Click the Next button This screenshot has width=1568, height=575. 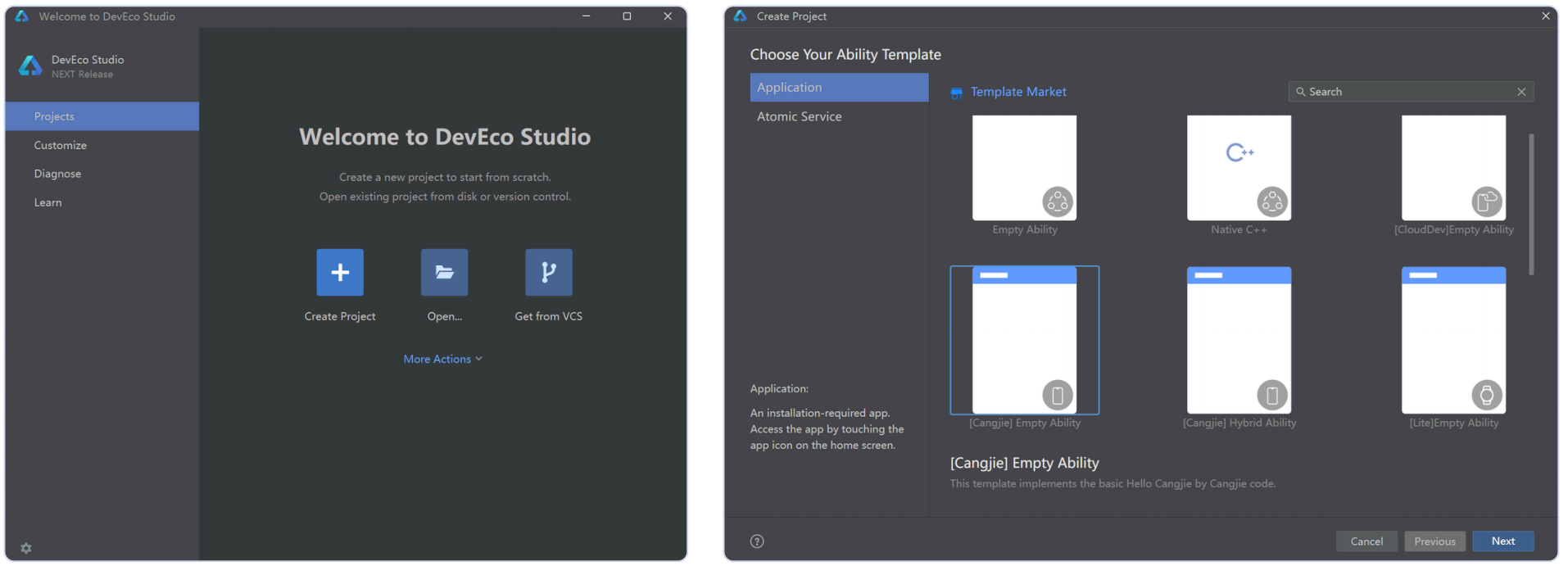[1502, 541]
